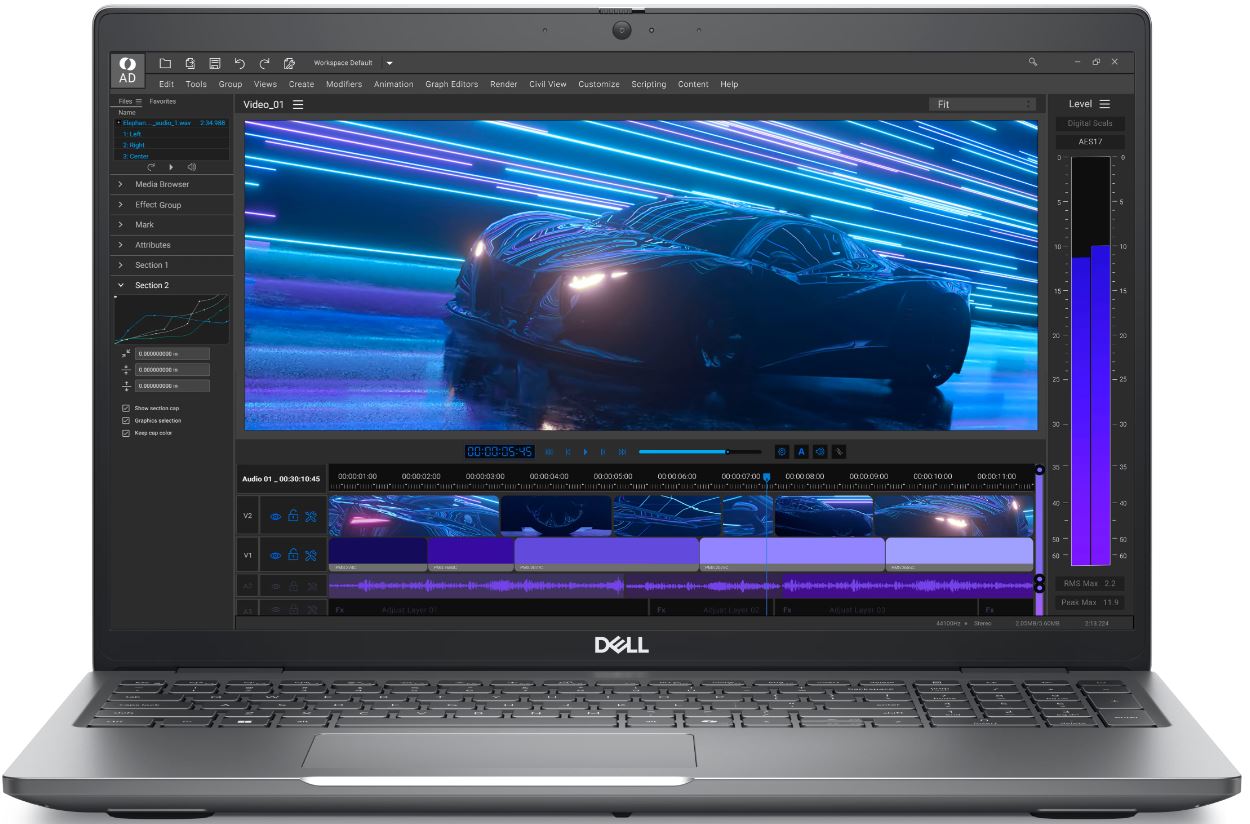Toggle the Graphics selection checkbox
This screenshot has height=824, width=1250.
(x=125, y=421)
